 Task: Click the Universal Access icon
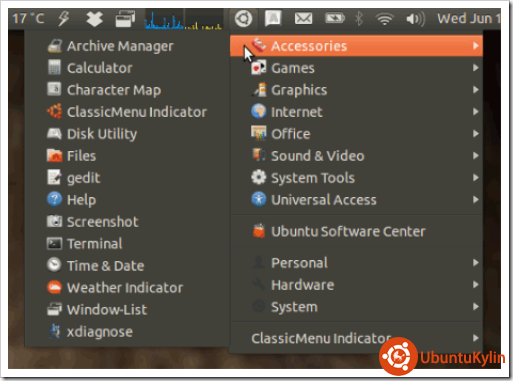coord(259,199)
